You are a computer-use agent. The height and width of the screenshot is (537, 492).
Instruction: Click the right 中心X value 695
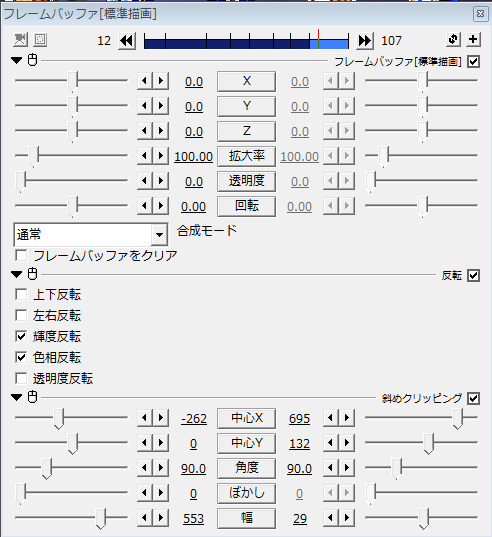coord(300,419)
